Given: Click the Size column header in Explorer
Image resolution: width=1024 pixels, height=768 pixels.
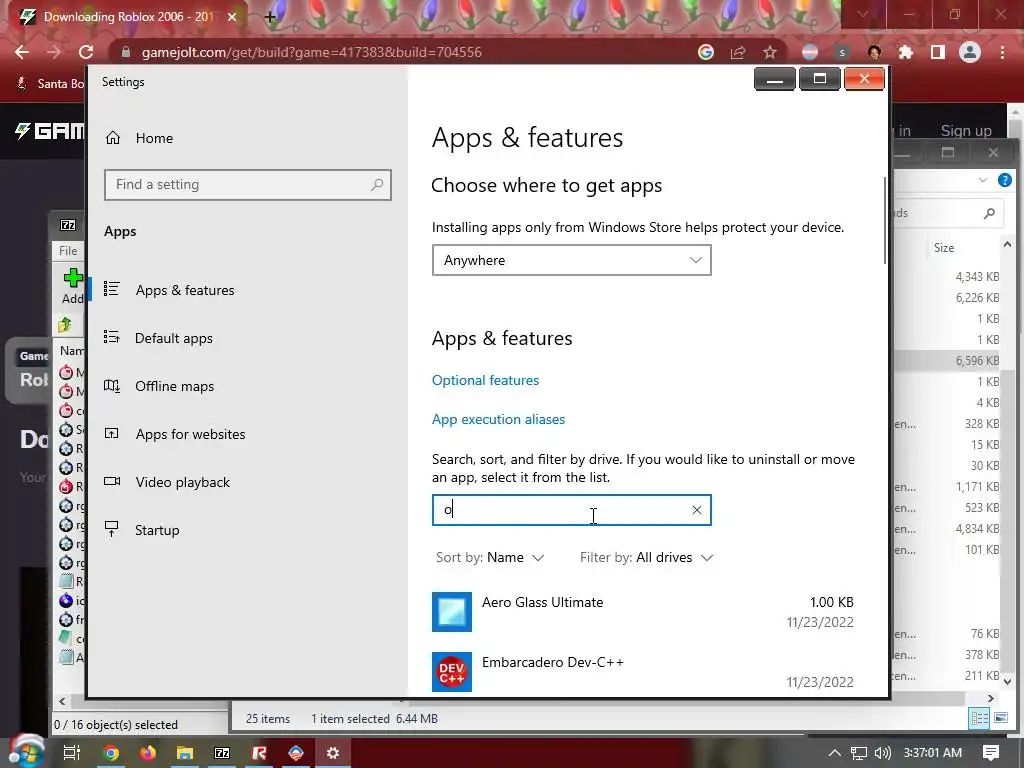Looking at the screenshot, I should point(944,248).
